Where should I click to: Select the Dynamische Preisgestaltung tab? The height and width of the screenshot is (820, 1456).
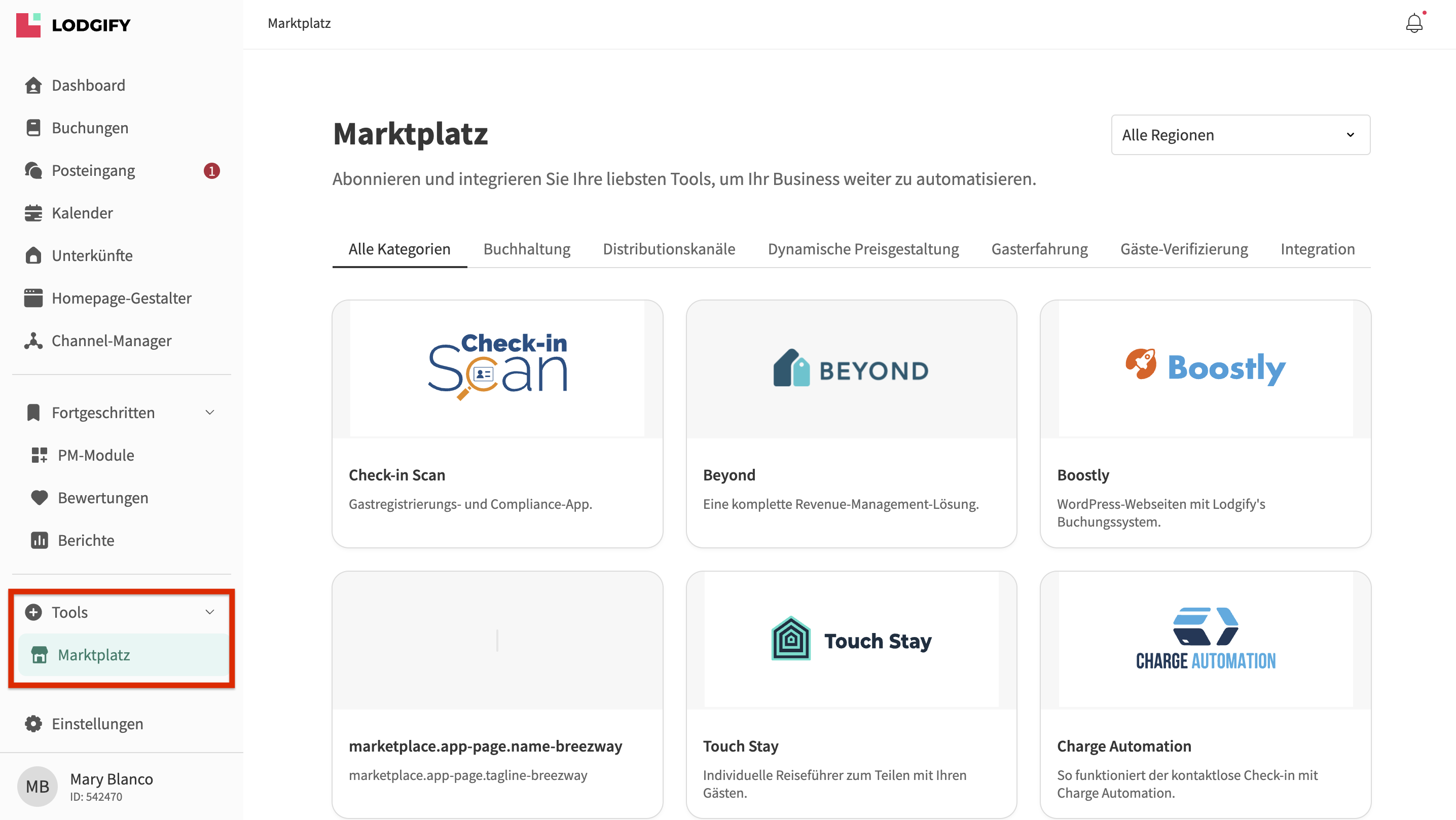pos(862,249)
